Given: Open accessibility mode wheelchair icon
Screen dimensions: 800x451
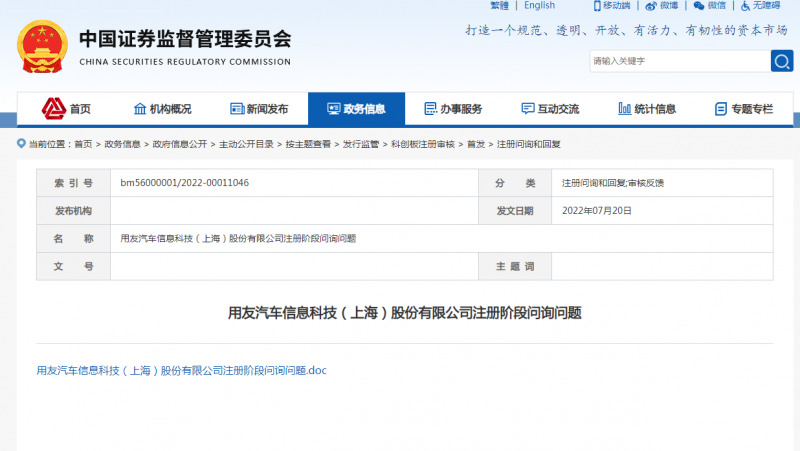Looking at the screenshot, I should pos(745,6).
